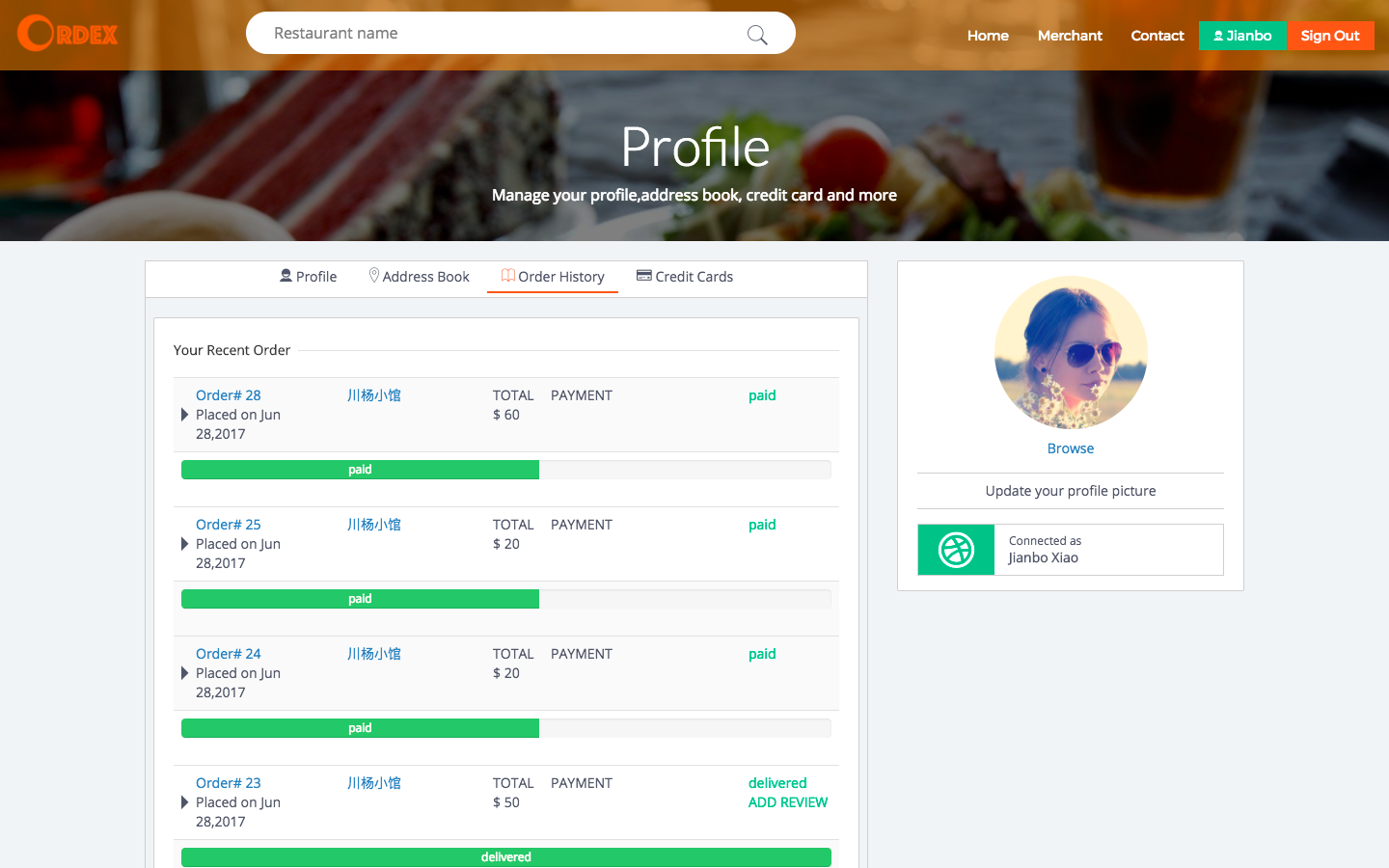Open the Merchant nav link
1389x868 pixels.
(x=1070, y=36)
